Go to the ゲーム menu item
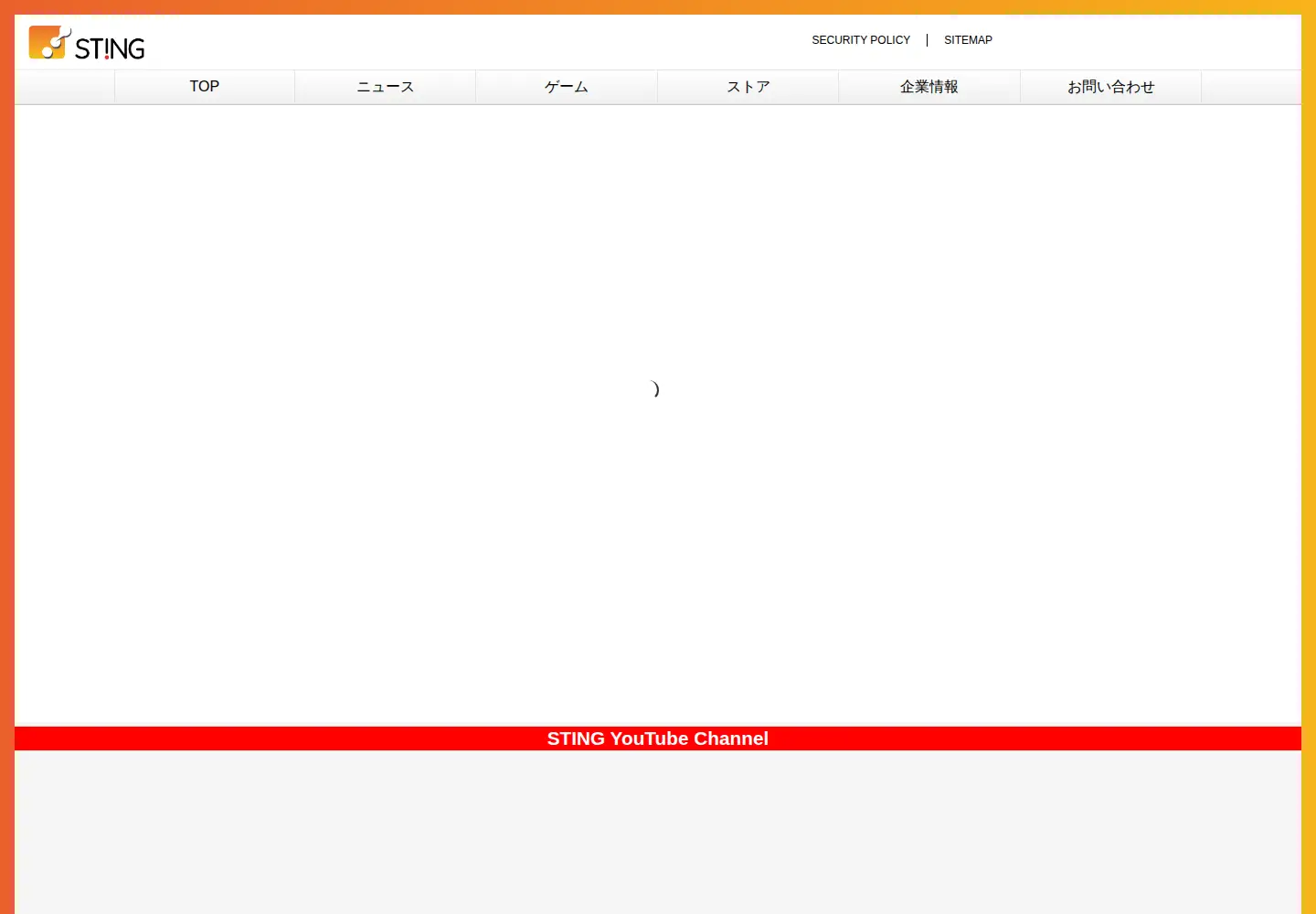Viewport: 1316px width, 914px height. point(567,87)
